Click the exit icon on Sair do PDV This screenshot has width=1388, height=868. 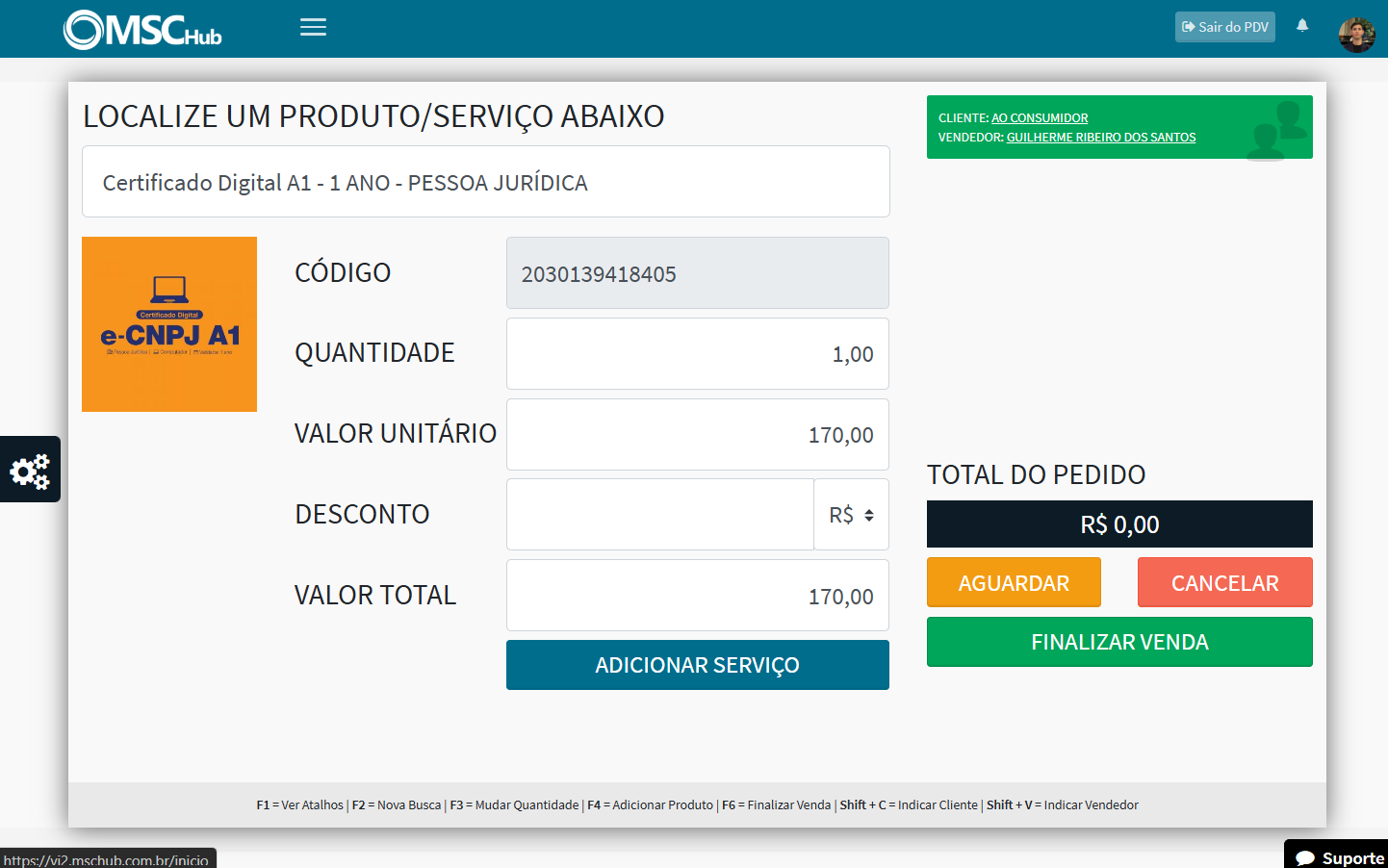point(1188,27)
